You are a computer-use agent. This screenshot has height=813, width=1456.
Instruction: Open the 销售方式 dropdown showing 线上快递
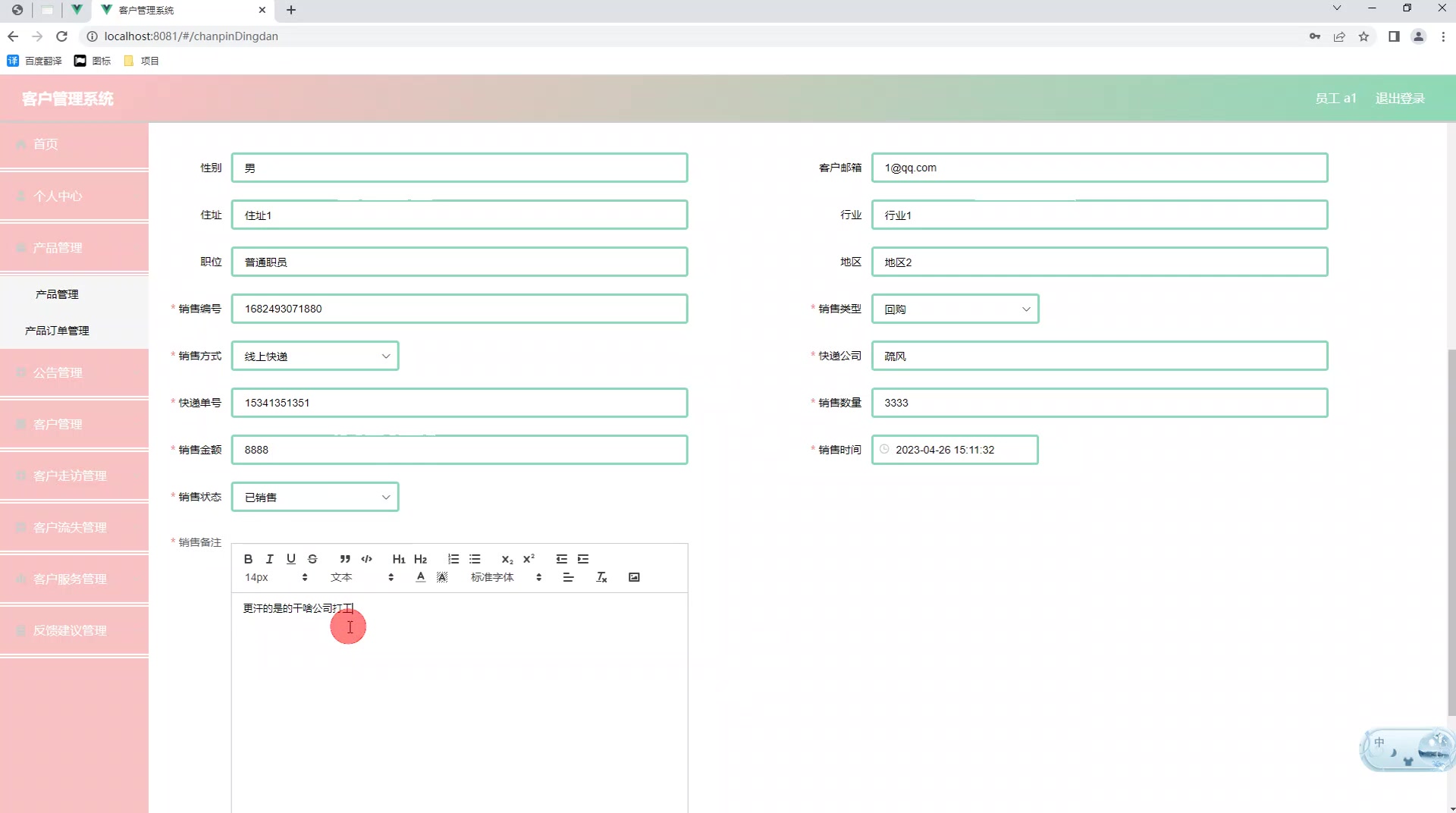click(315, 356)
